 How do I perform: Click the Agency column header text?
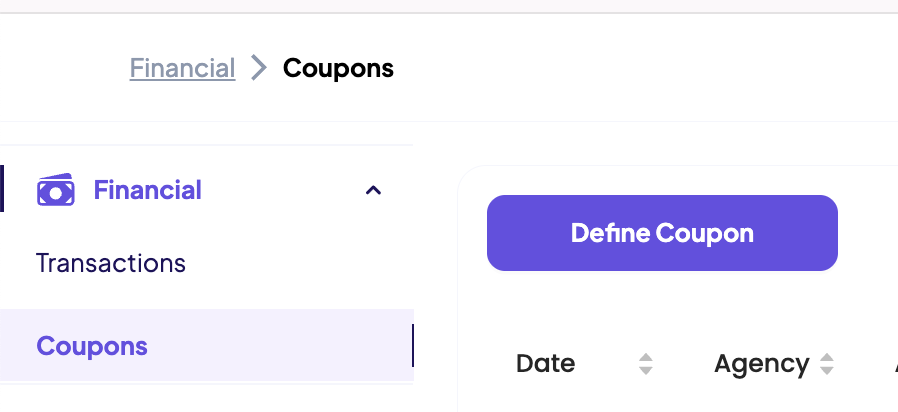tap(761, 364)
